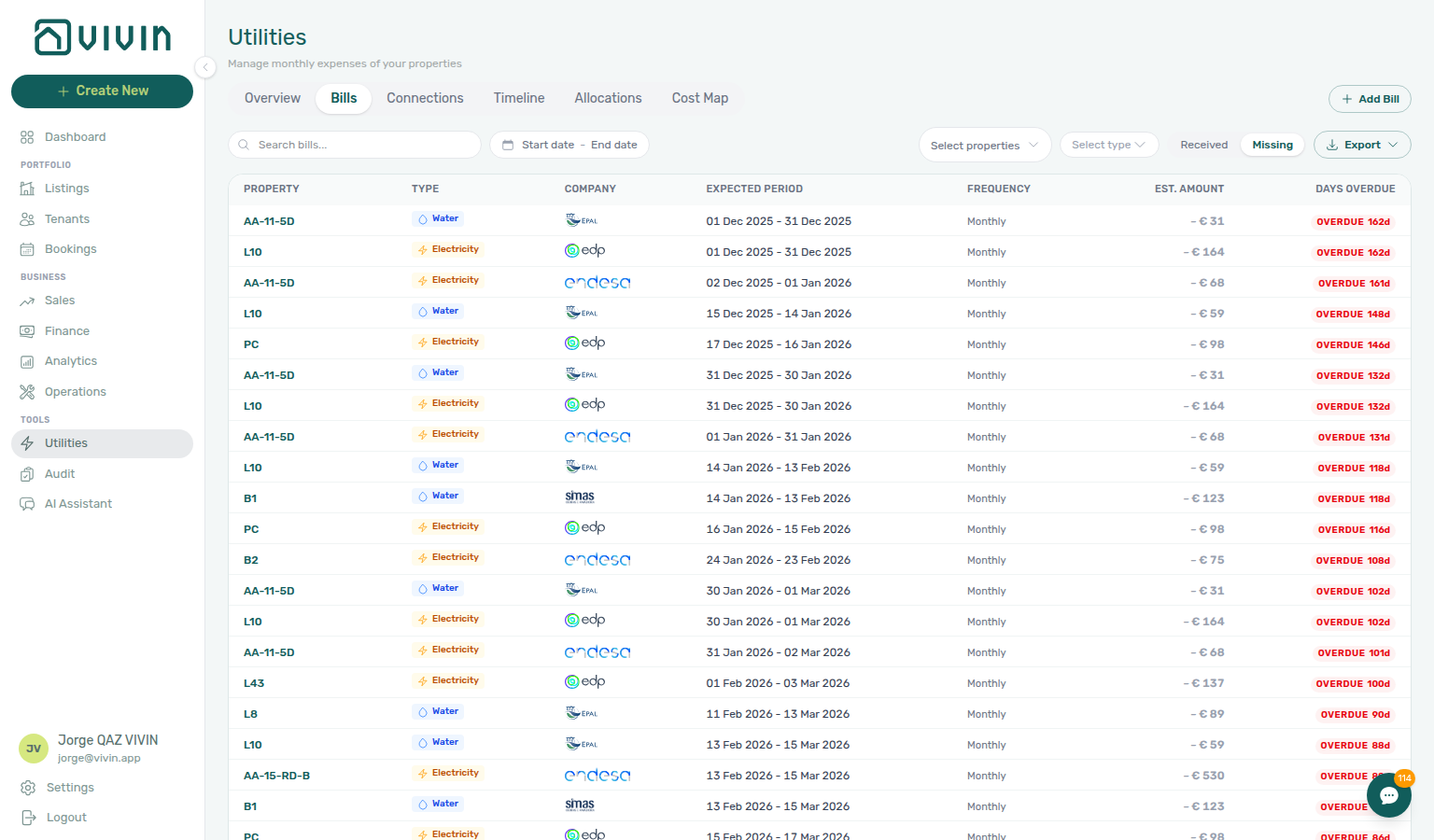Click EST. AMOUNT column header
1434x840 pixels.
click(1189, 189)
